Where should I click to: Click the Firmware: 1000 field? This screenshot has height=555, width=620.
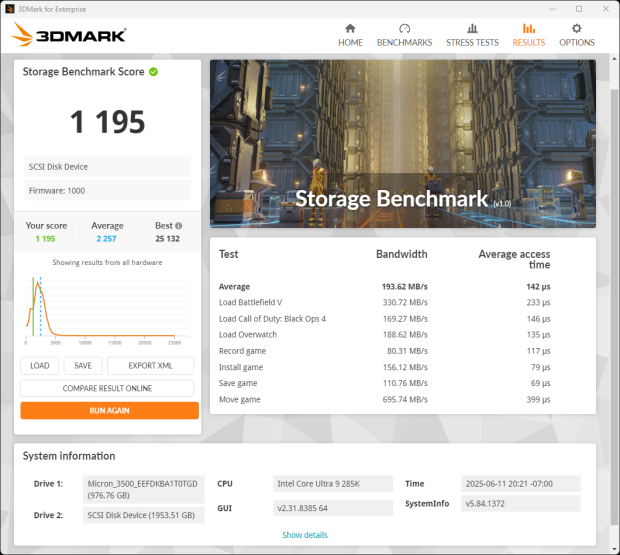[x=107, y=191]
